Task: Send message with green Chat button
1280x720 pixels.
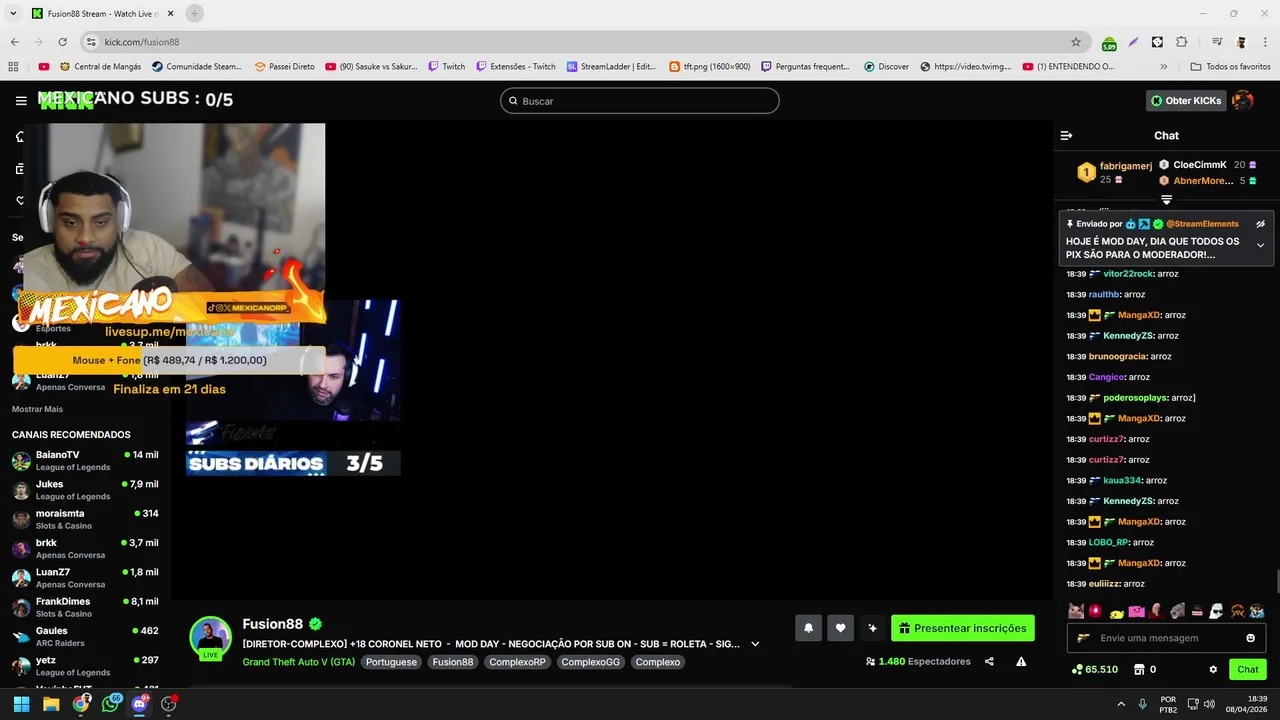Action: (x=1248, y=669)
